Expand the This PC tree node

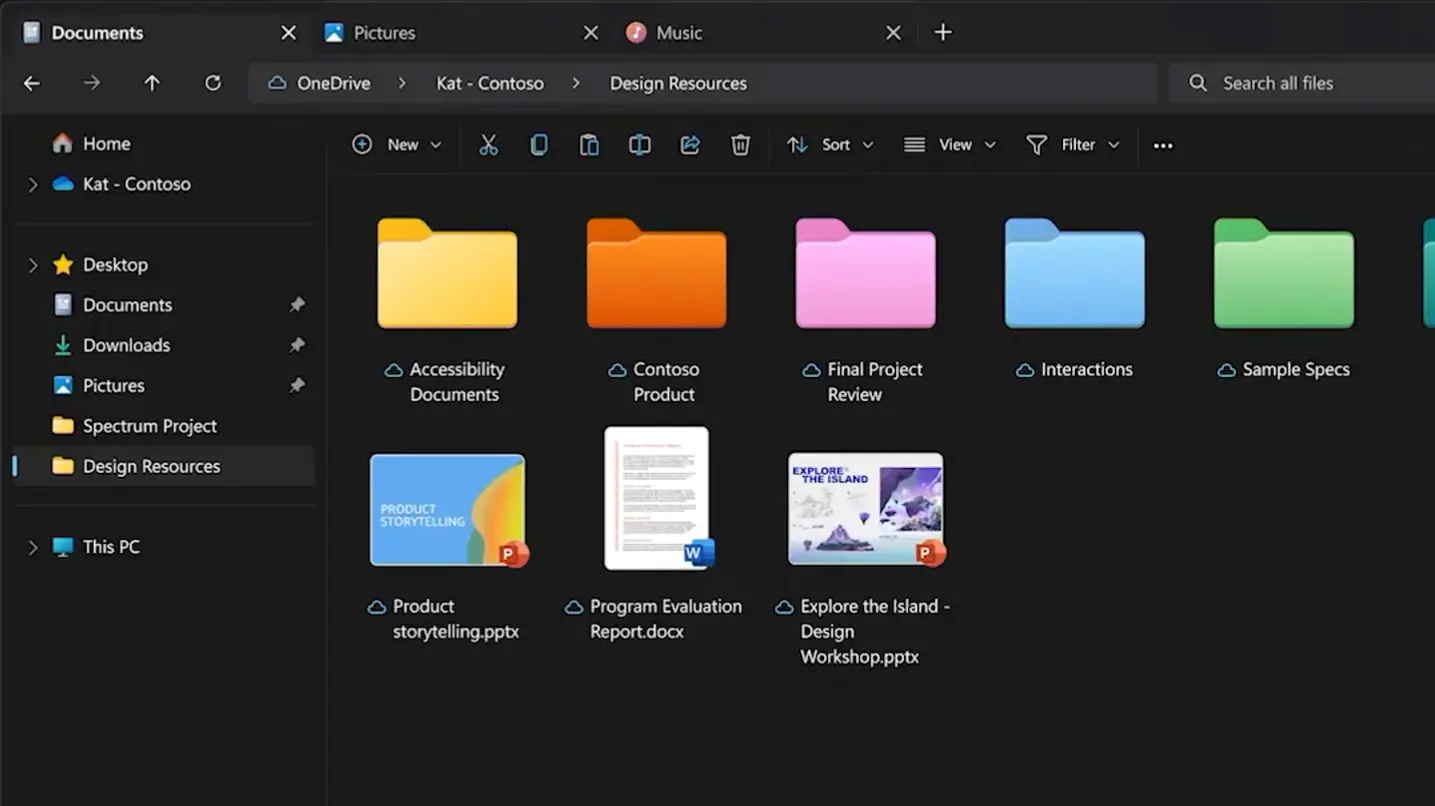[x=33, y=547]
